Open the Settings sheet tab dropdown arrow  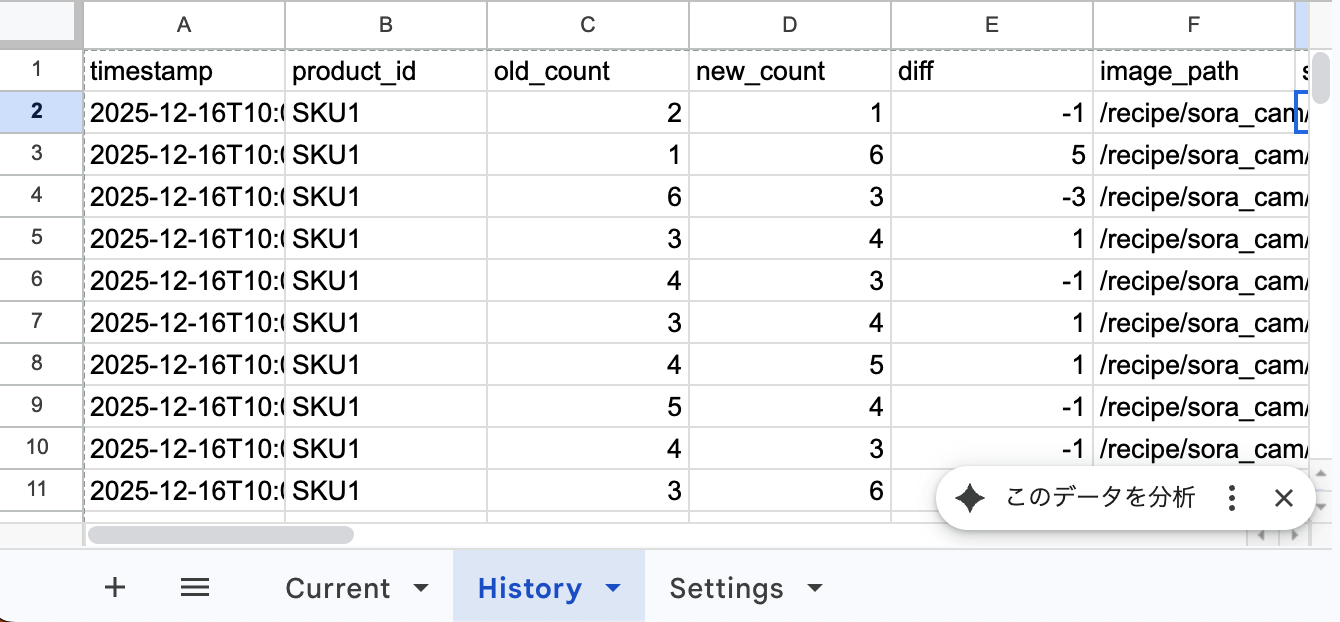click(815, 588)
